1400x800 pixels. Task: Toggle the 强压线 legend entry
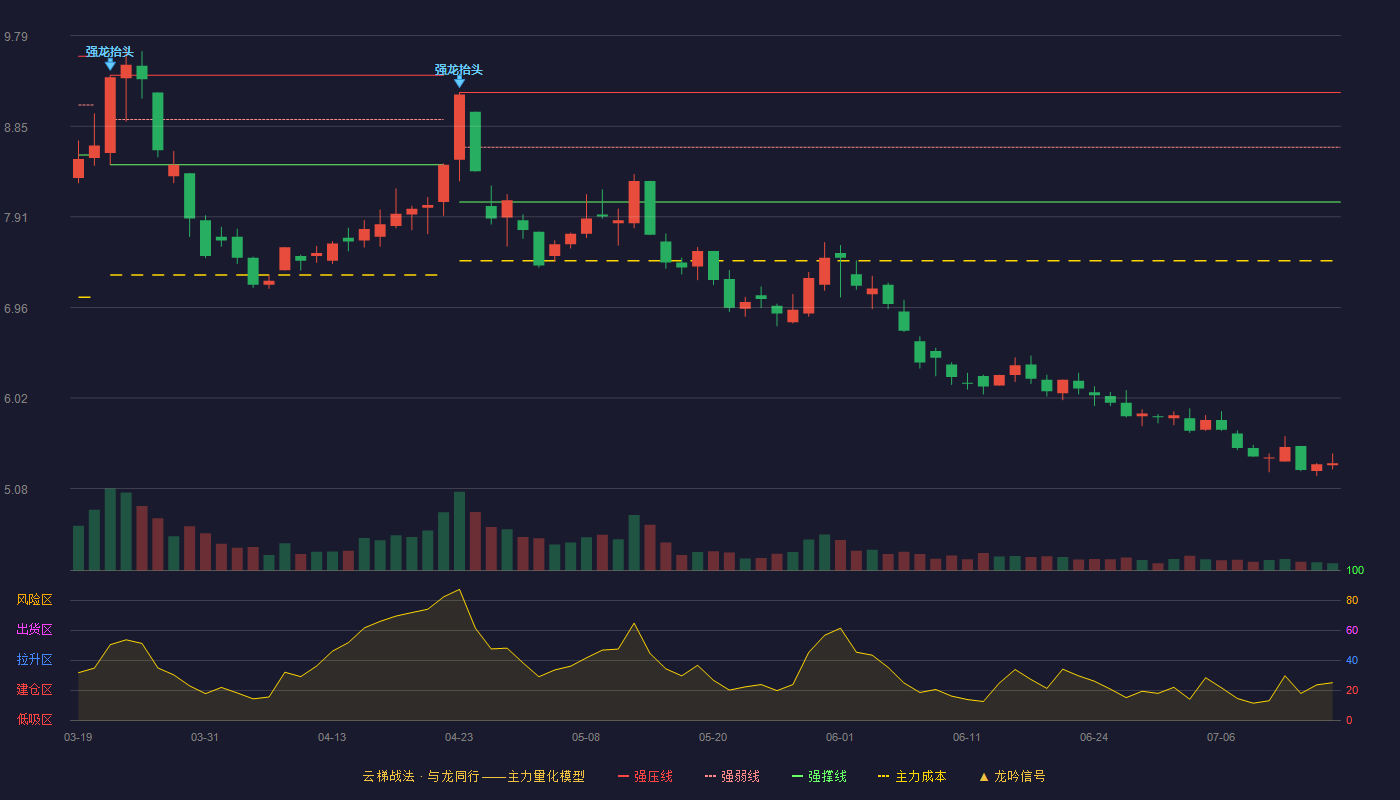tap(645, 776)
